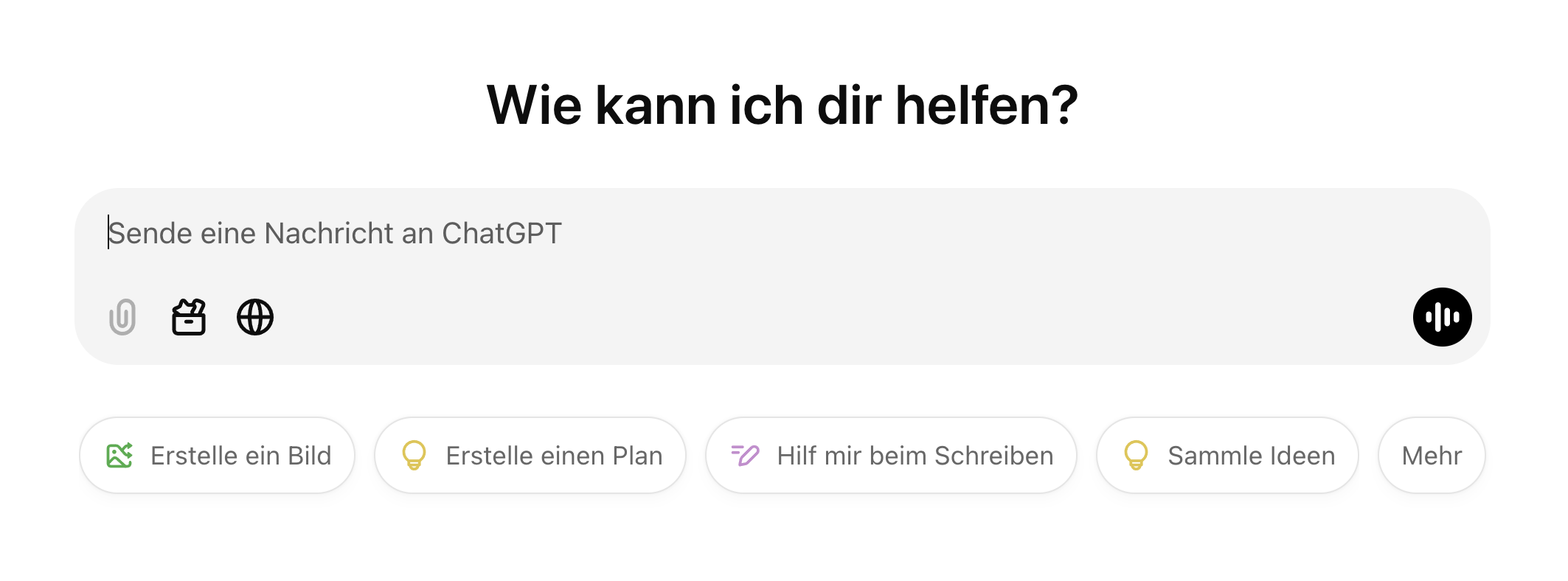Select the Erstelle ein Bild suggestion

[217, 456]
